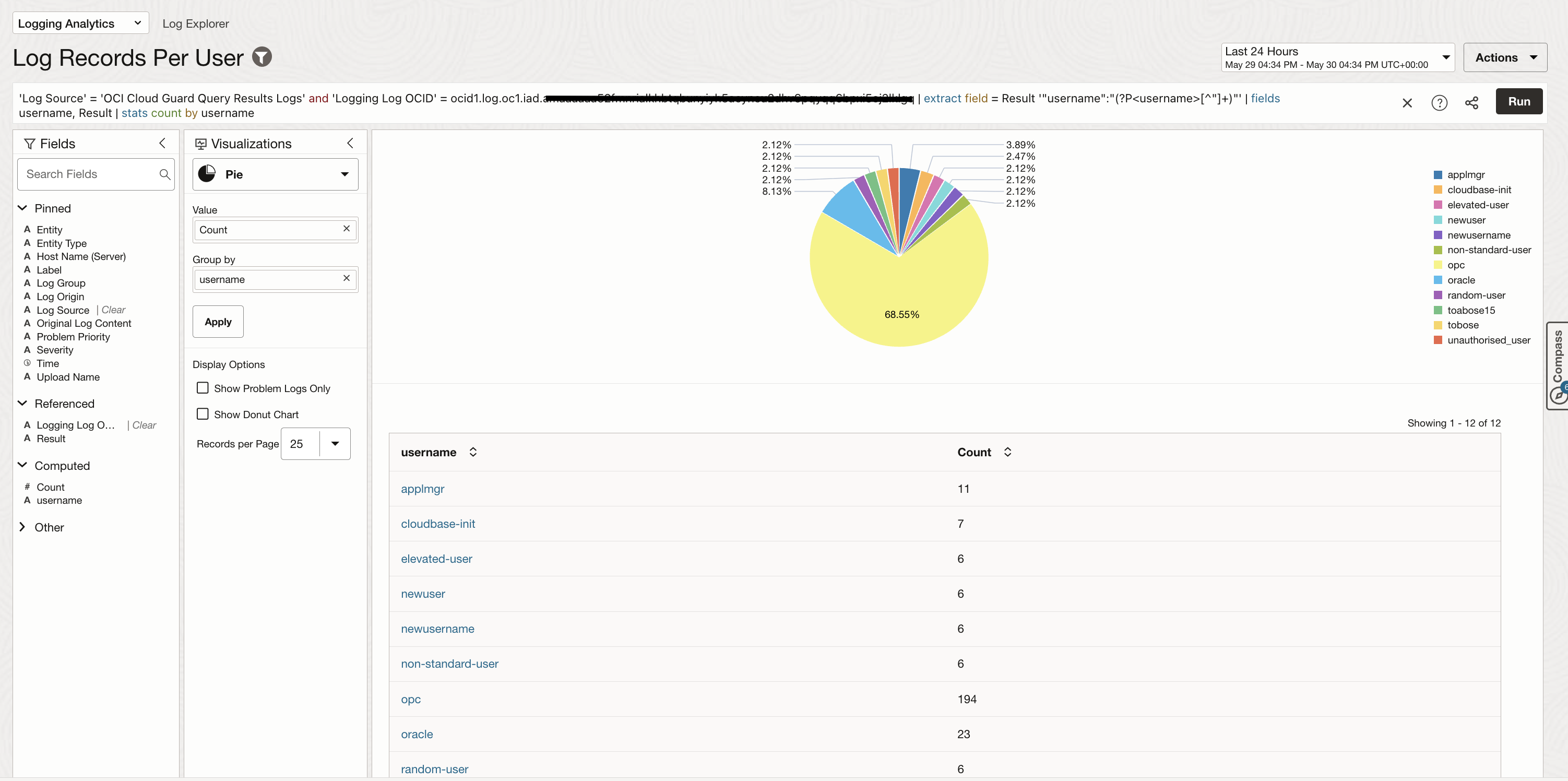Click the search magnifier in Search Fields
Screen dimensions: 1568x781
point(164,174)
